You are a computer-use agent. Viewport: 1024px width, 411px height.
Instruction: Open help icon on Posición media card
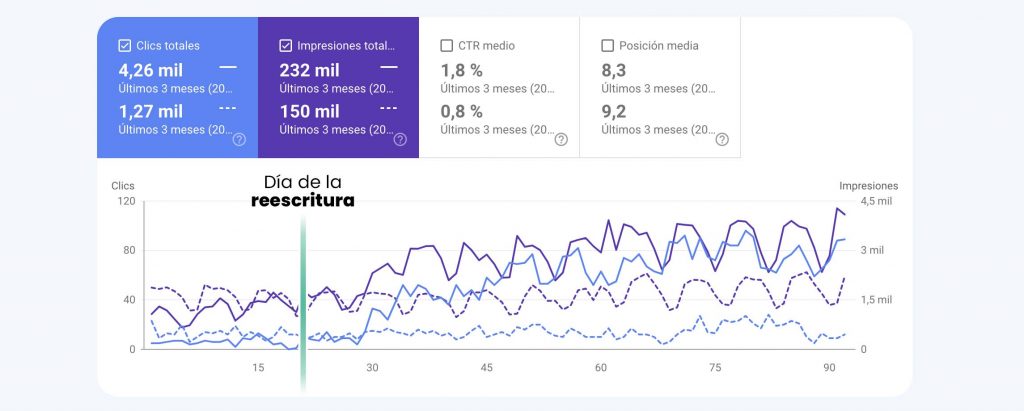point(722,139)
